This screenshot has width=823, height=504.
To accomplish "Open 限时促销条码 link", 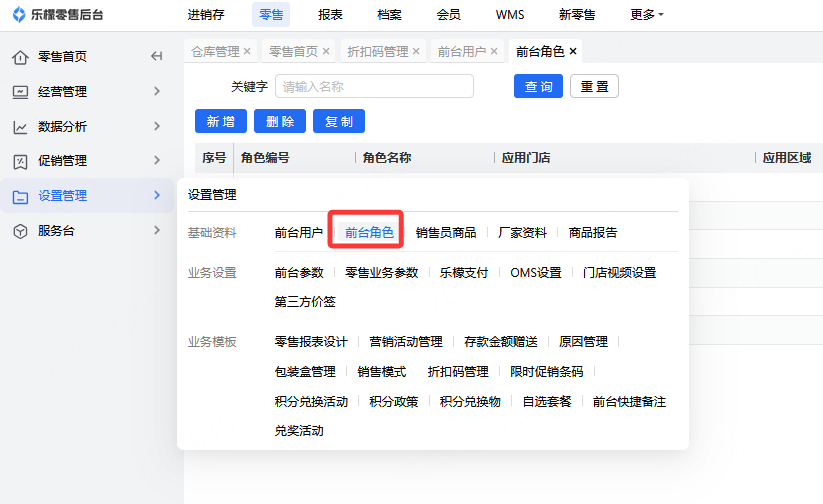I will click(546, 372).
